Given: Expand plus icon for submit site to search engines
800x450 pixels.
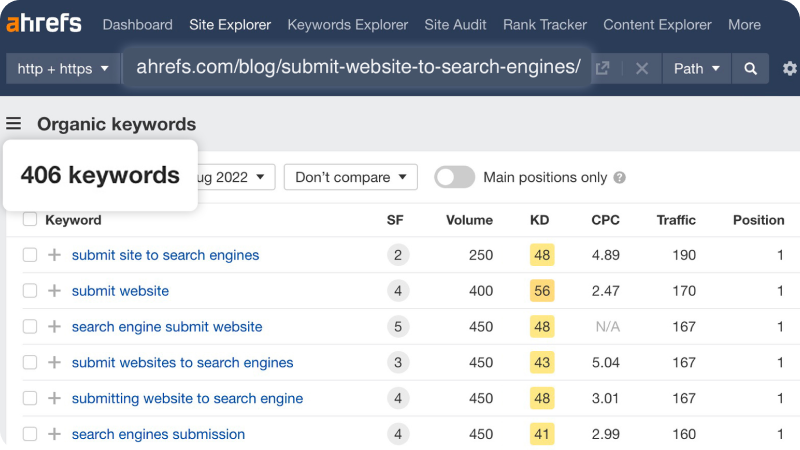Looking at the screenshot, I should point(54,255).
